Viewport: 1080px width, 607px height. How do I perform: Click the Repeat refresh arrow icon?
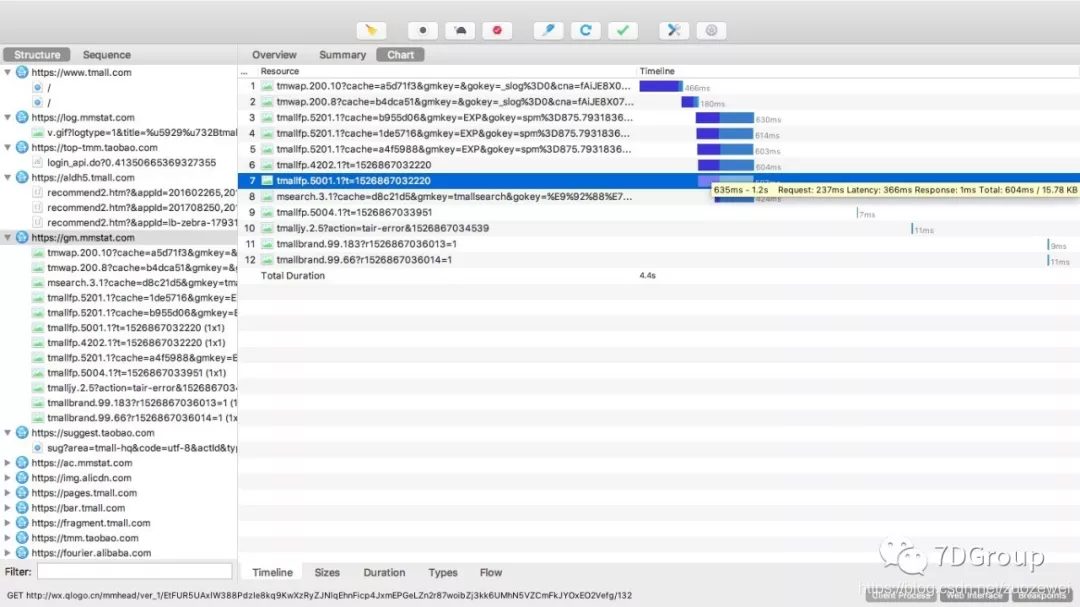click(585, 30)
